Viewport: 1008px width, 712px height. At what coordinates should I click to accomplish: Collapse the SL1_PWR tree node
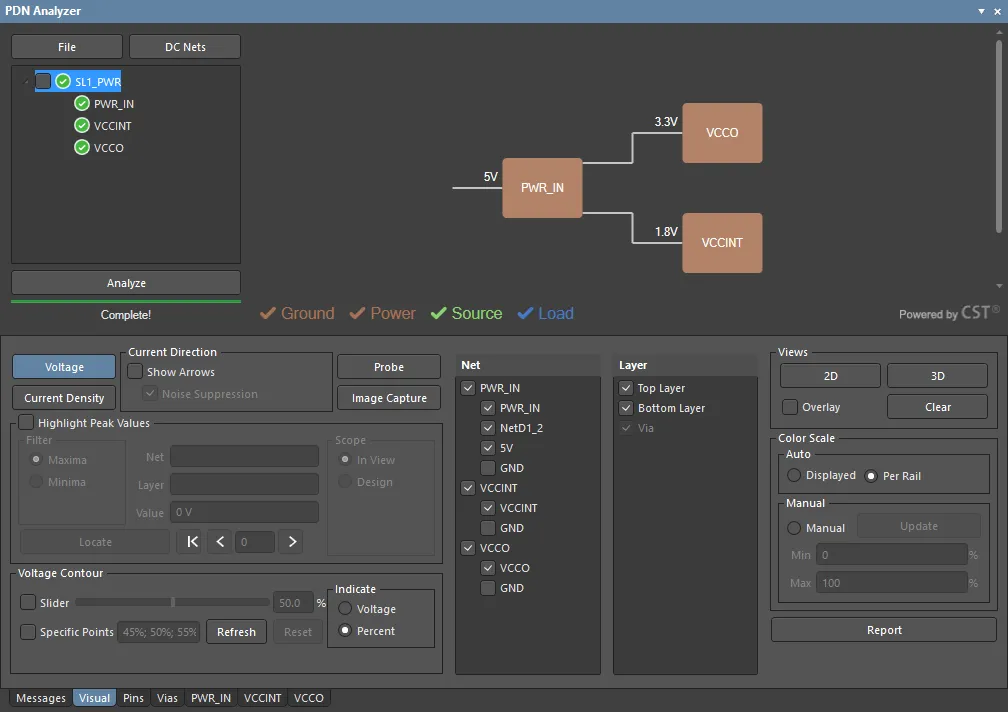25,82
